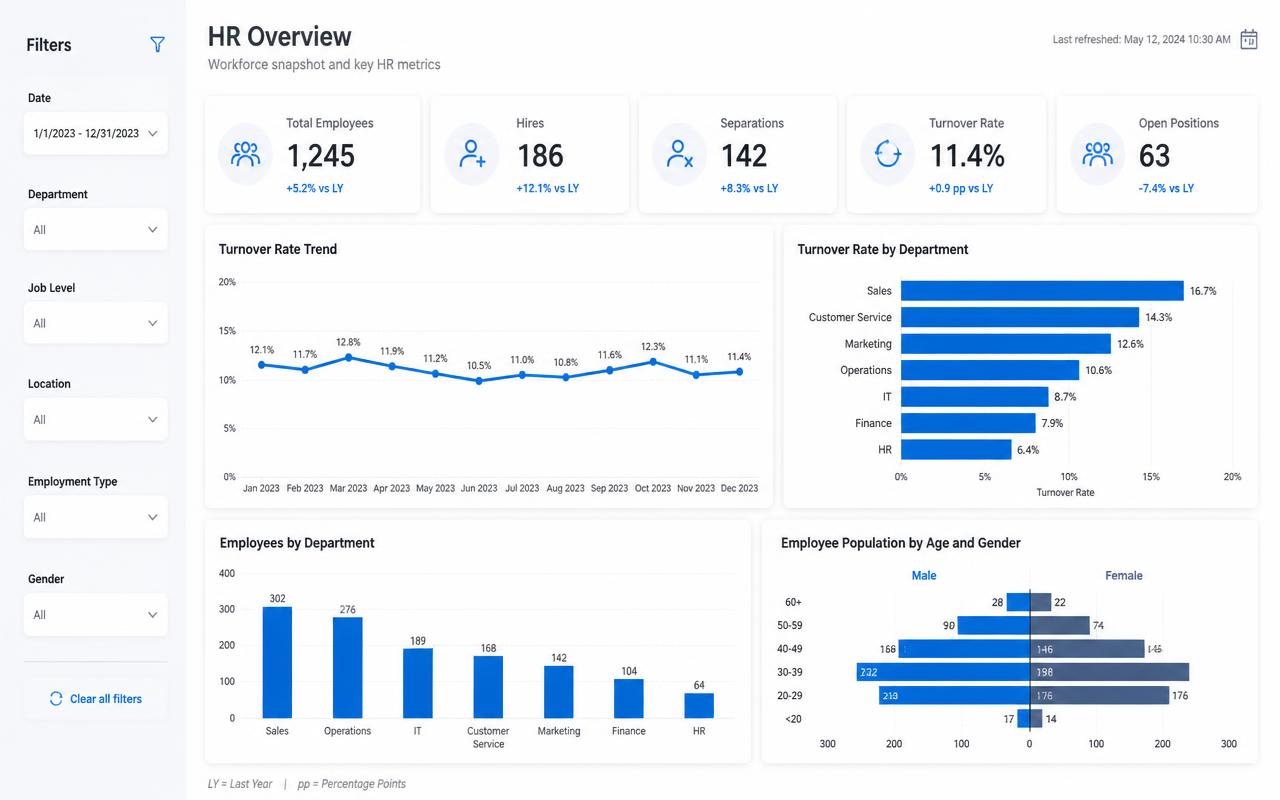Screen dimensions: 1280x800
Task: Click the Total Employees value 1,245
Action: (321, 155)
